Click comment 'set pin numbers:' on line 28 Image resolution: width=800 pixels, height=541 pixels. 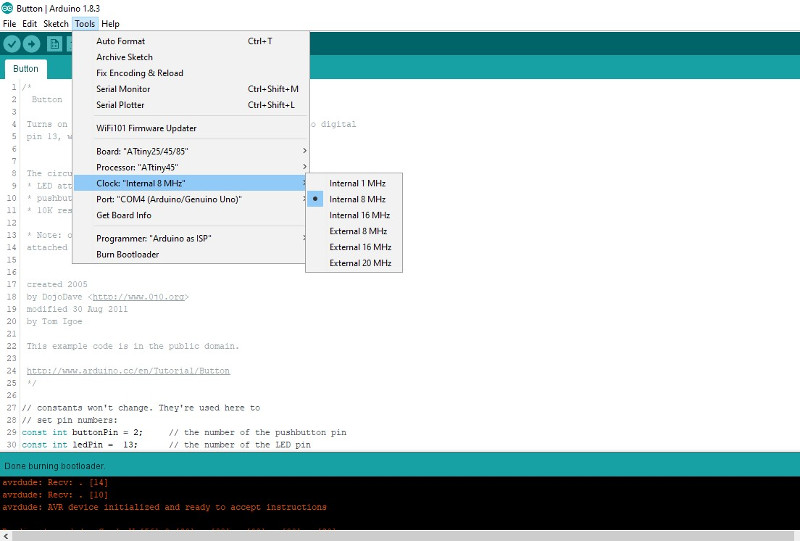pyautogui.click(x=69, y=420)
